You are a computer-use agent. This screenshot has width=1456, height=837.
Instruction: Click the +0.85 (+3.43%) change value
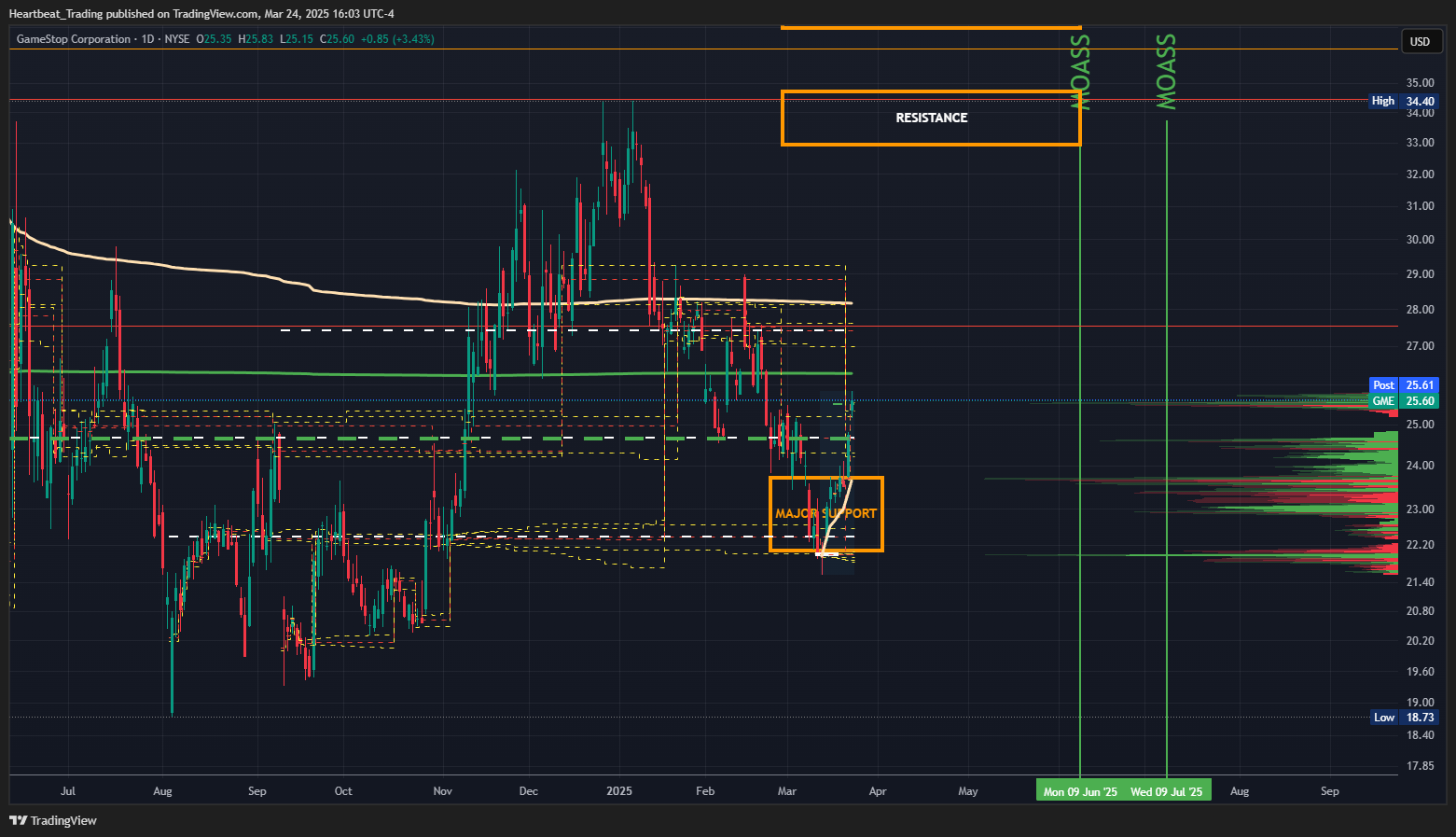coord(397,39)
